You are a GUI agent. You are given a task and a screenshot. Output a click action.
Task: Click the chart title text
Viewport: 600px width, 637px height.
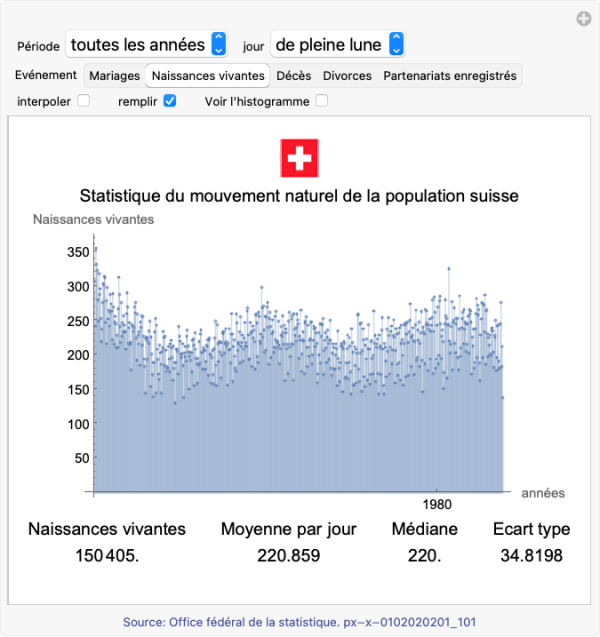pyautogui.click(x=299, y=196)
